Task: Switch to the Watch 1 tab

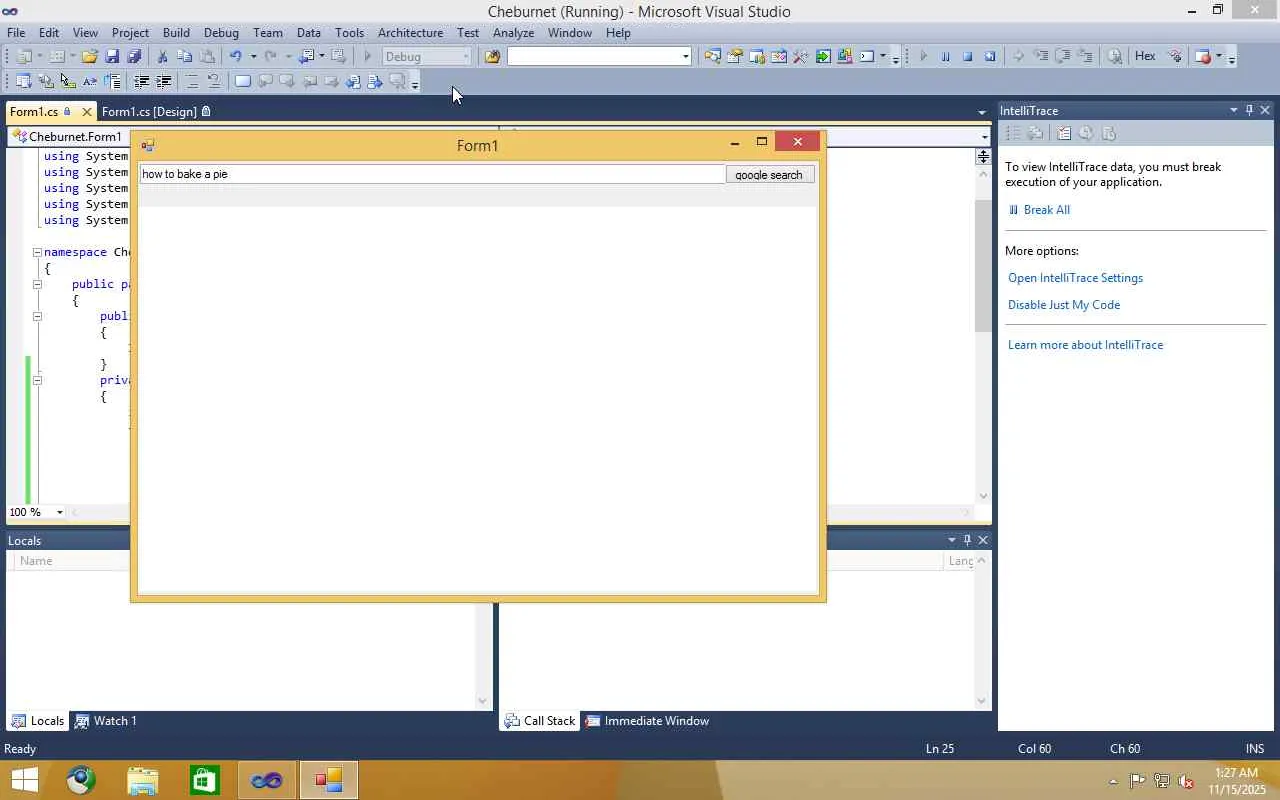Action: (x=105, y=721)
